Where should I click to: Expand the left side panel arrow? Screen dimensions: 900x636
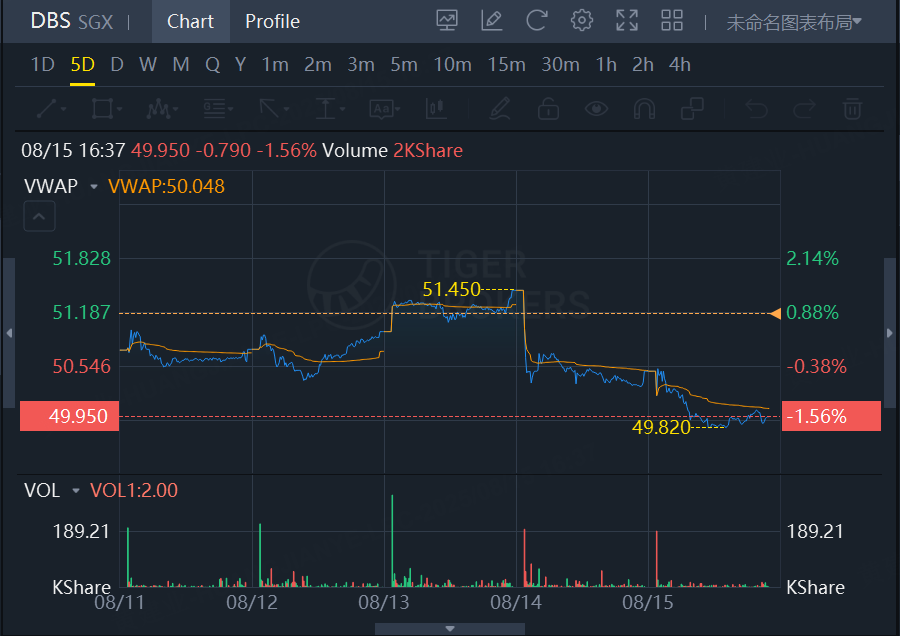[9, 333]
